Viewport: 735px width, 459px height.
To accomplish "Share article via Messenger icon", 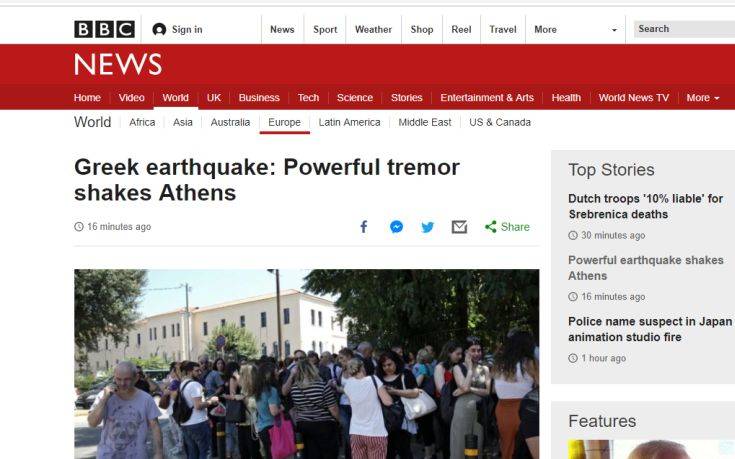I will [x=397, y=227].
